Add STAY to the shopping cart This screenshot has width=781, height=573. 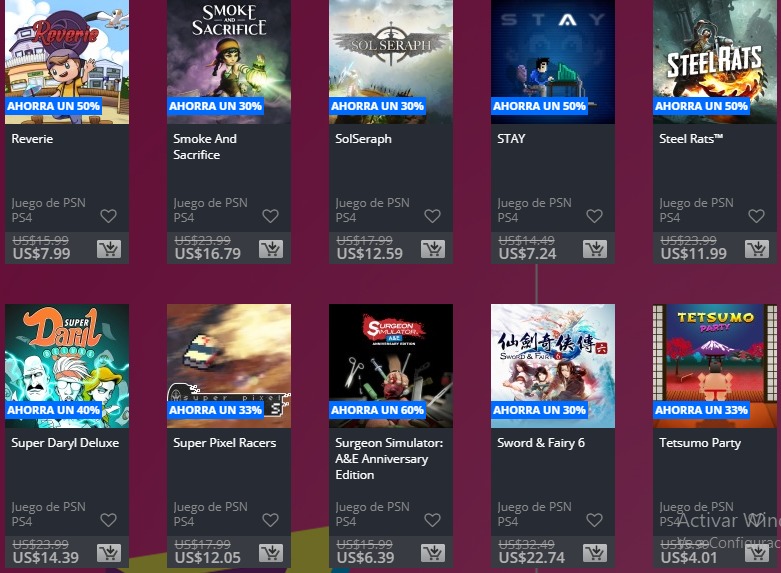[595, 248]
